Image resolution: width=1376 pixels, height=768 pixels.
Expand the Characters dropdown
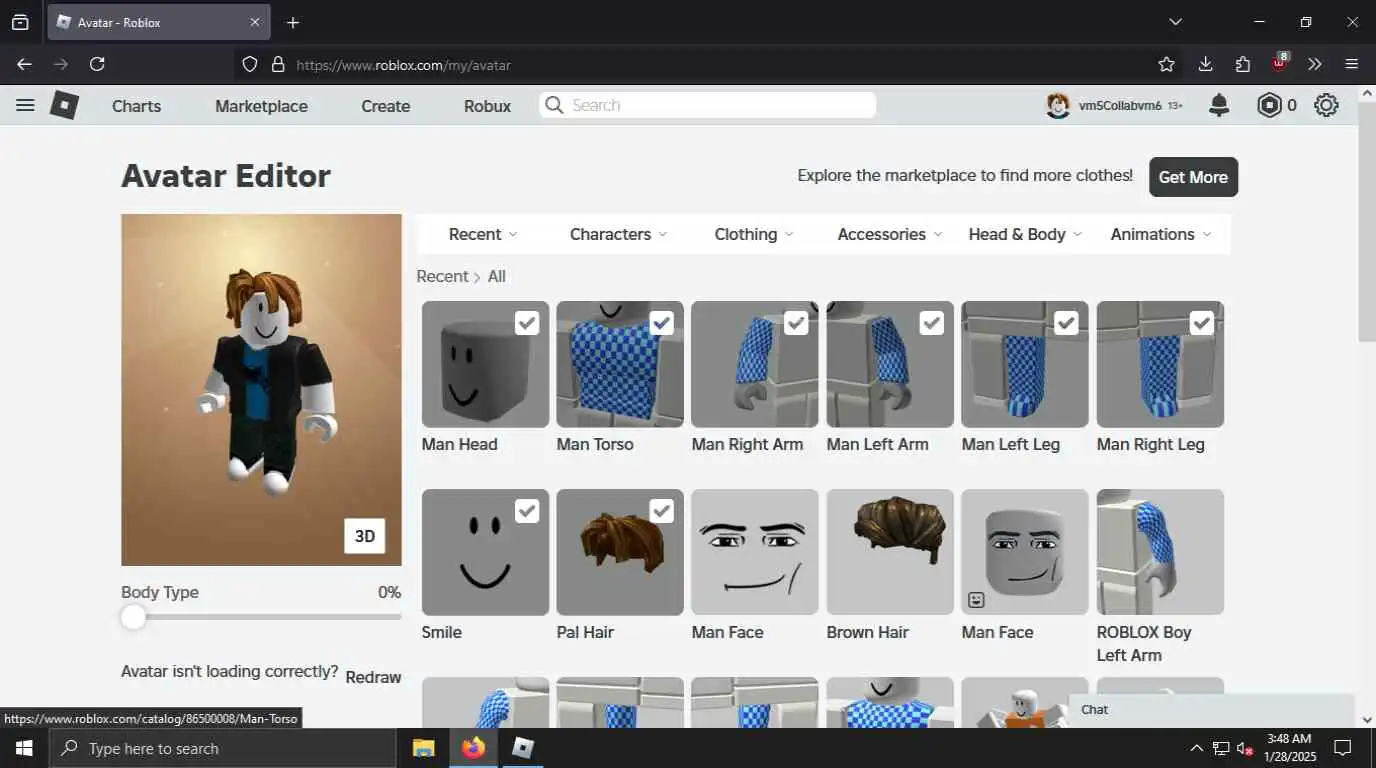click(618, 234)
